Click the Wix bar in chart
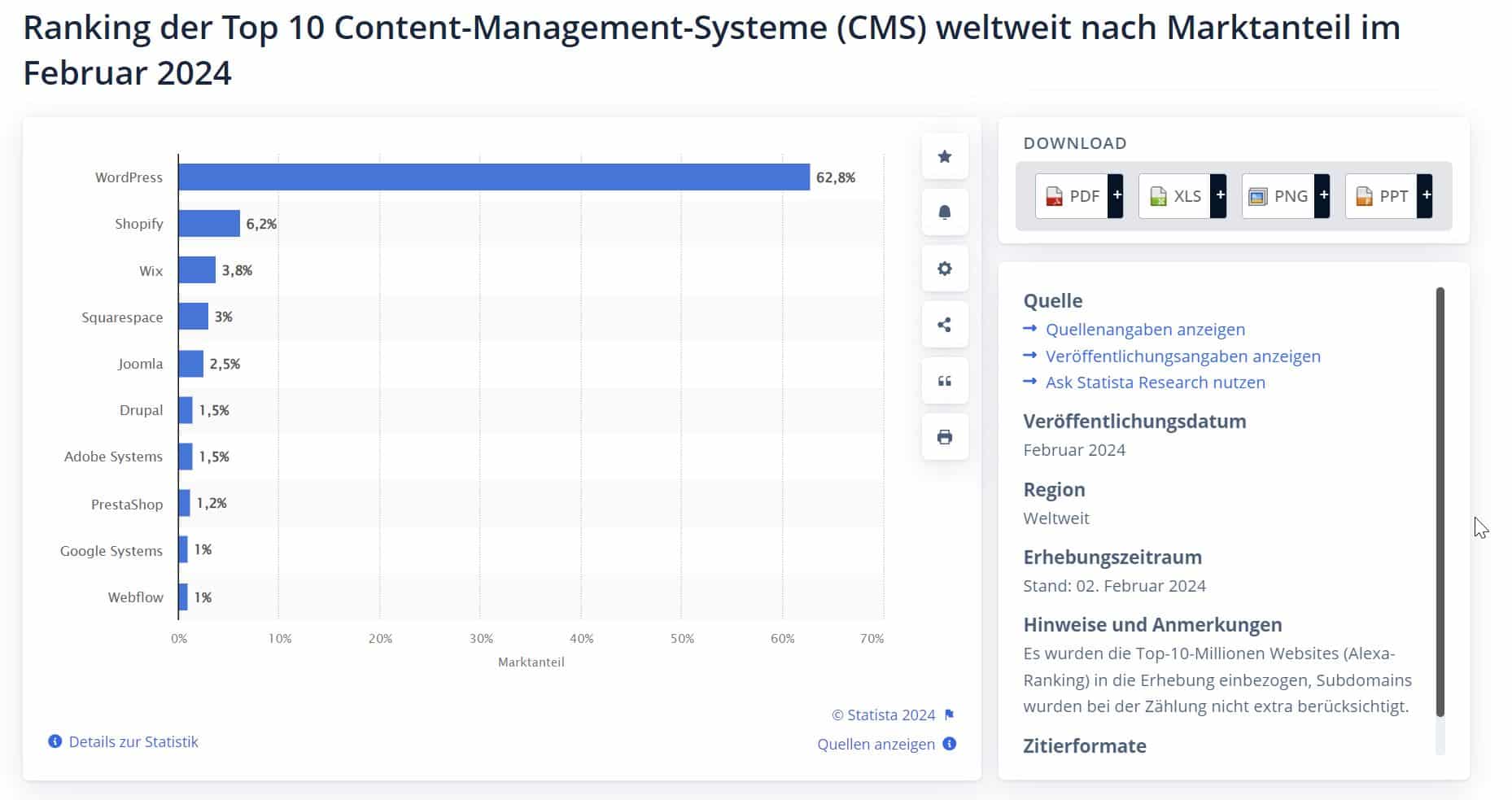This screenshot has width=1512, height=800. pyautogui.click(x=197, y=270)
